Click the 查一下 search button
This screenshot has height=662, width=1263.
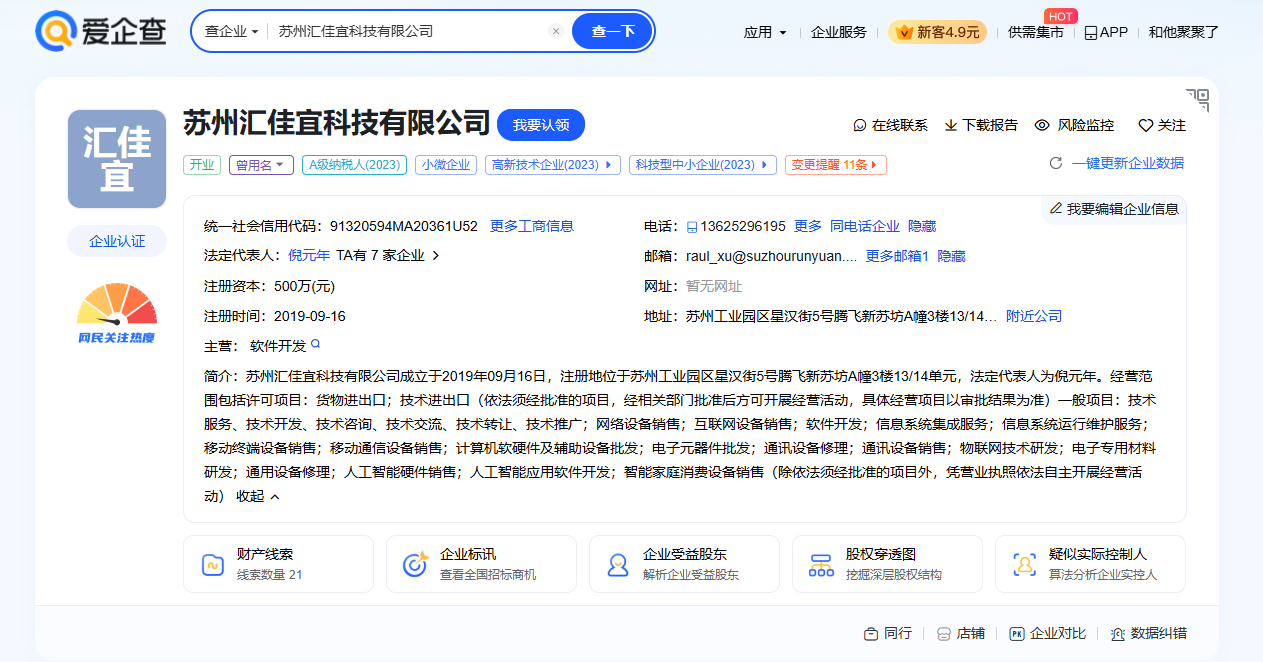(x=612, y=31)
